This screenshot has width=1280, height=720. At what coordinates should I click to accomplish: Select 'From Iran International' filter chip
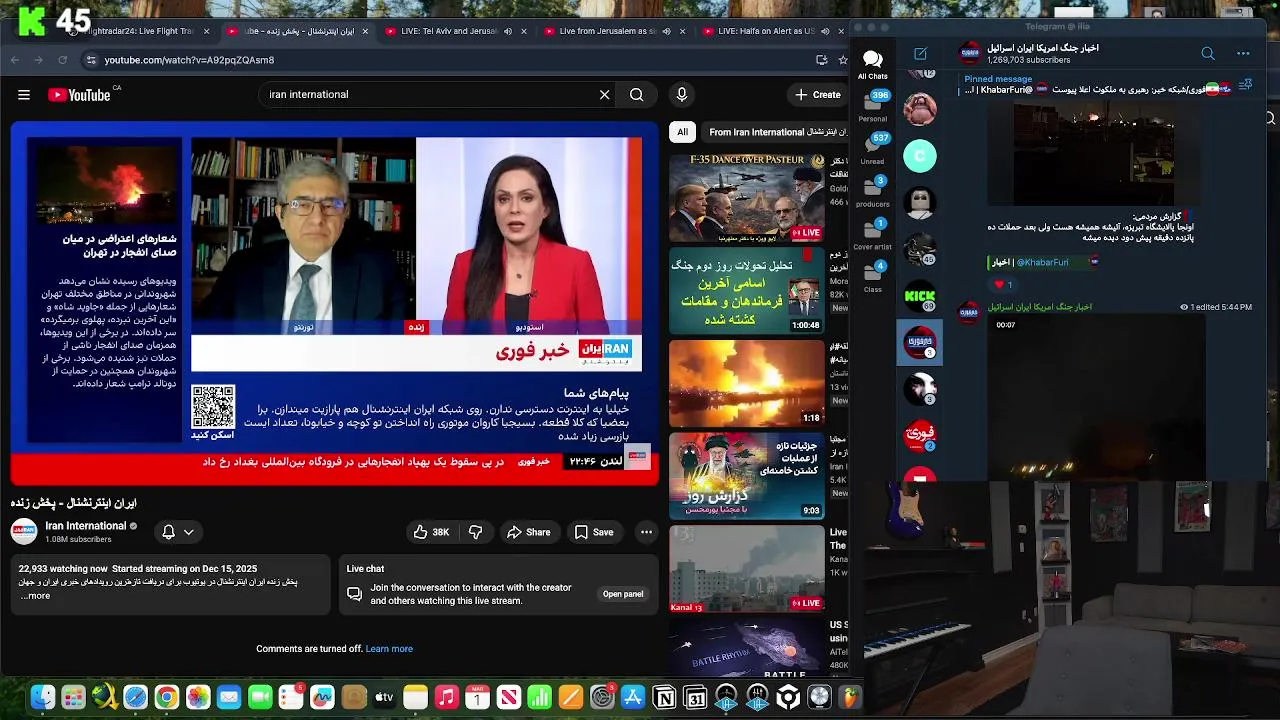(775, 132)
